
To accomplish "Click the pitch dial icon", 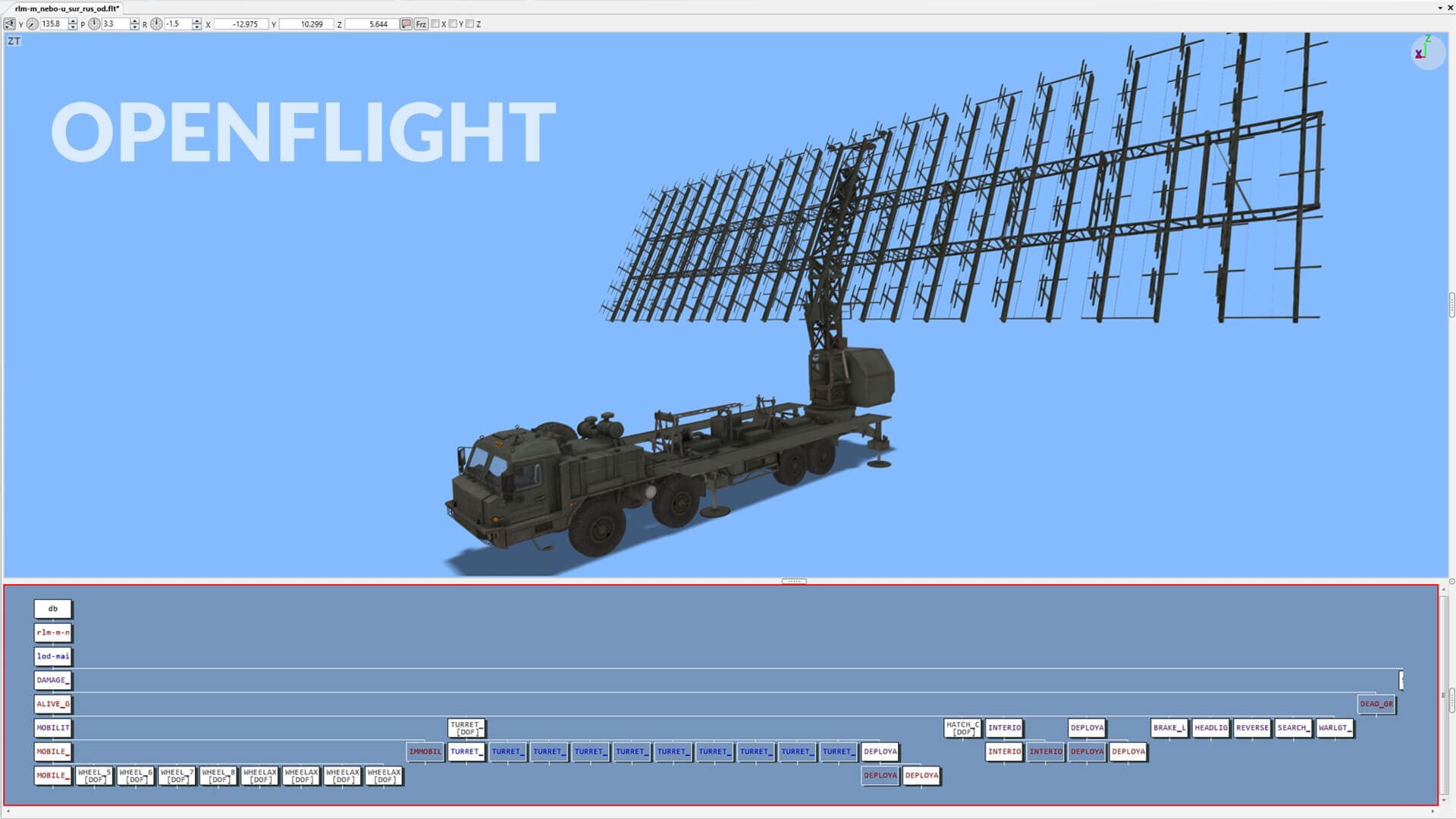I will tap(94, 24).
